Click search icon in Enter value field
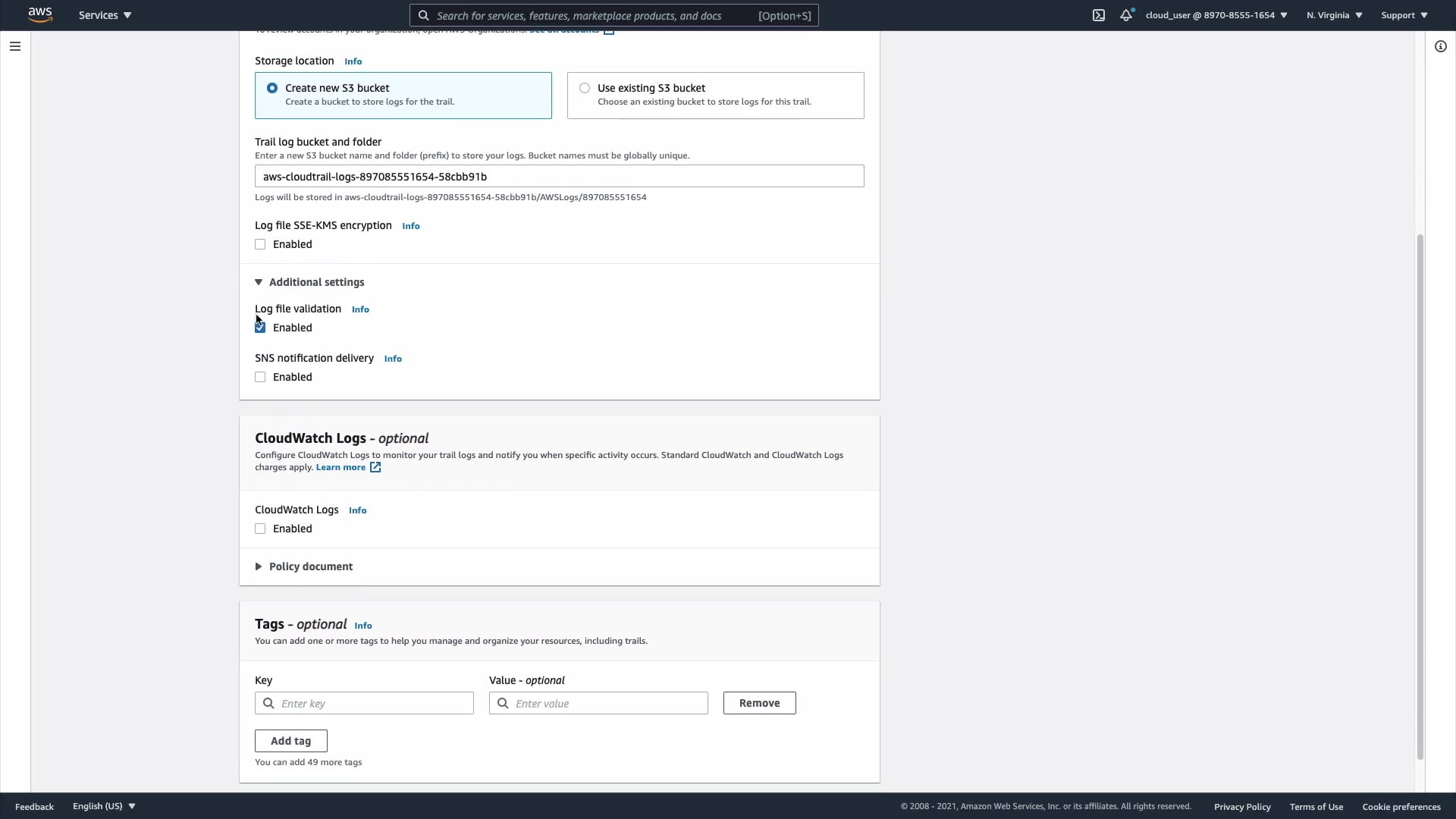This screenshot has height=819, width=1456. [503, 704]
